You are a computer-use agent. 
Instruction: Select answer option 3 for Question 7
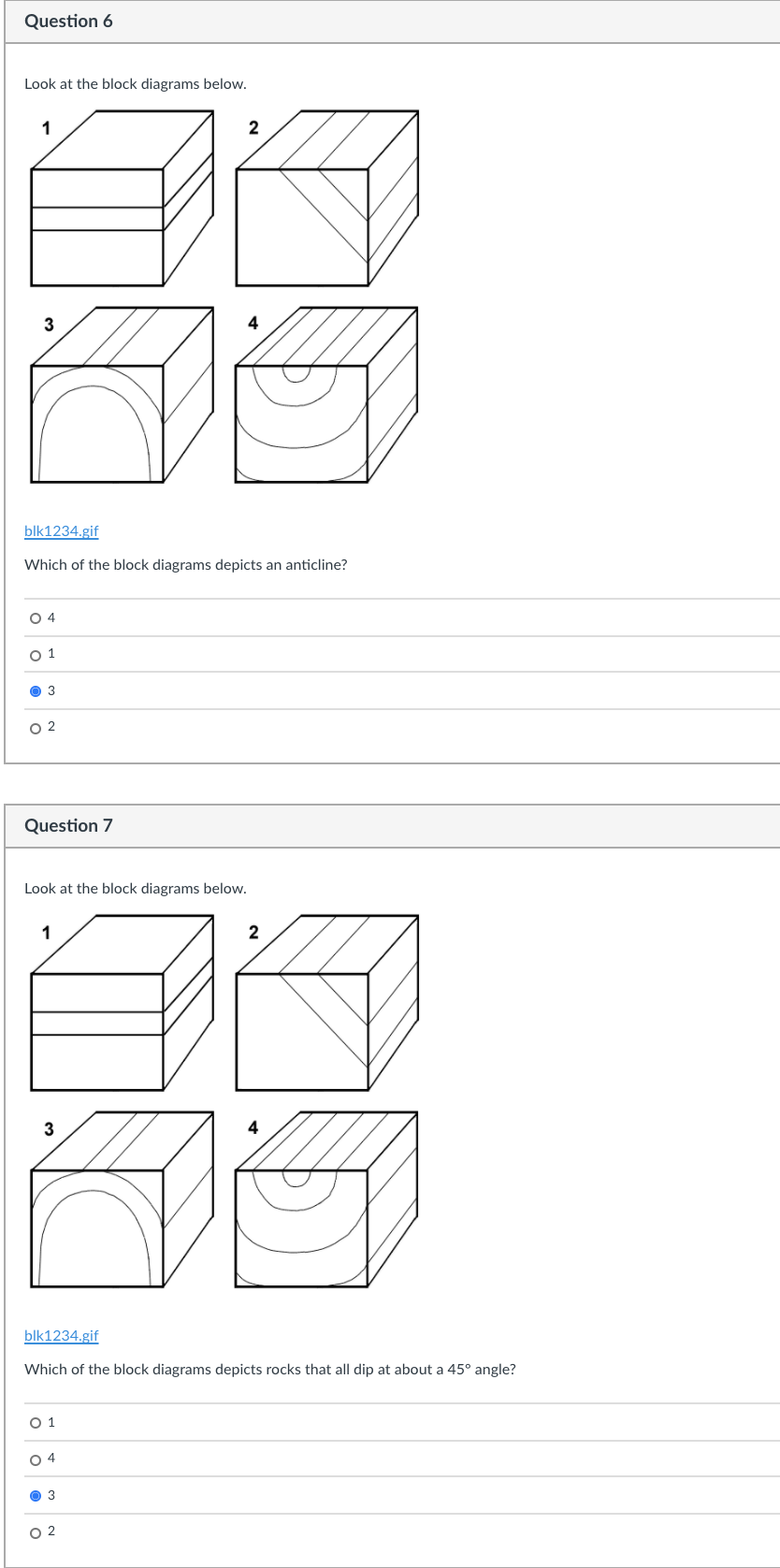[35, 1494]
